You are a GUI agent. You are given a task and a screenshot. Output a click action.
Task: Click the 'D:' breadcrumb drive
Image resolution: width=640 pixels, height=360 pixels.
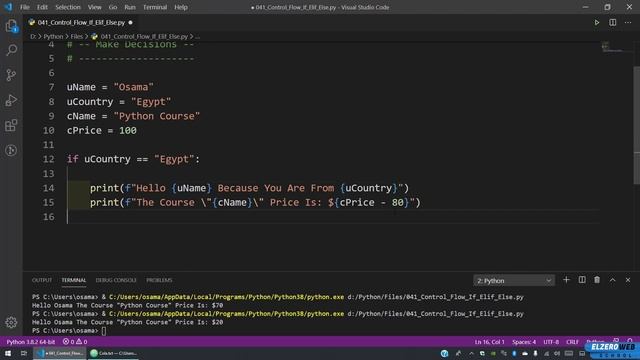pos(33,36)
